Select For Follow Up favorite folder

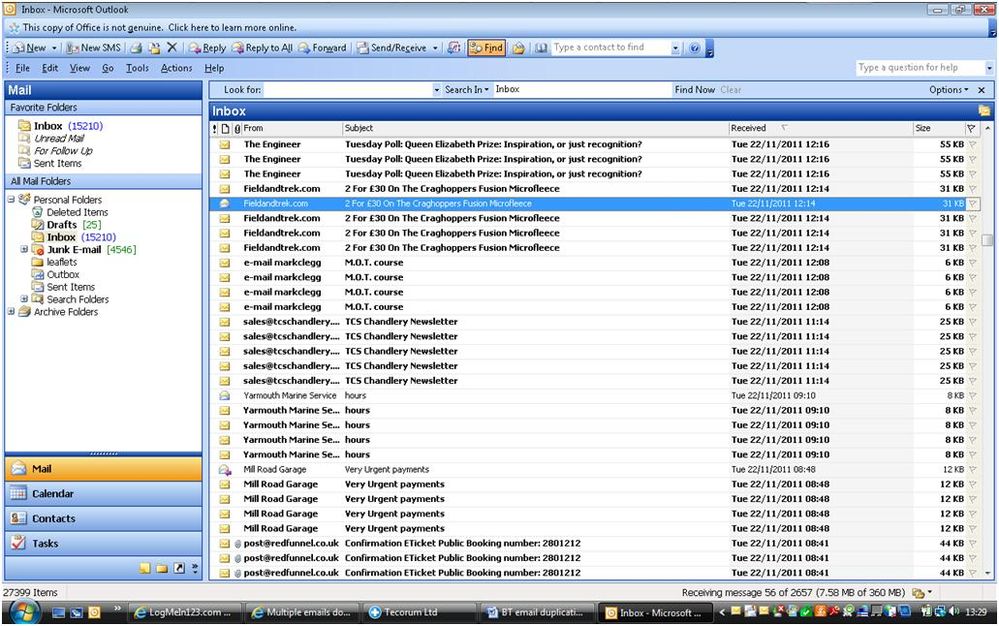click(63, 151)
